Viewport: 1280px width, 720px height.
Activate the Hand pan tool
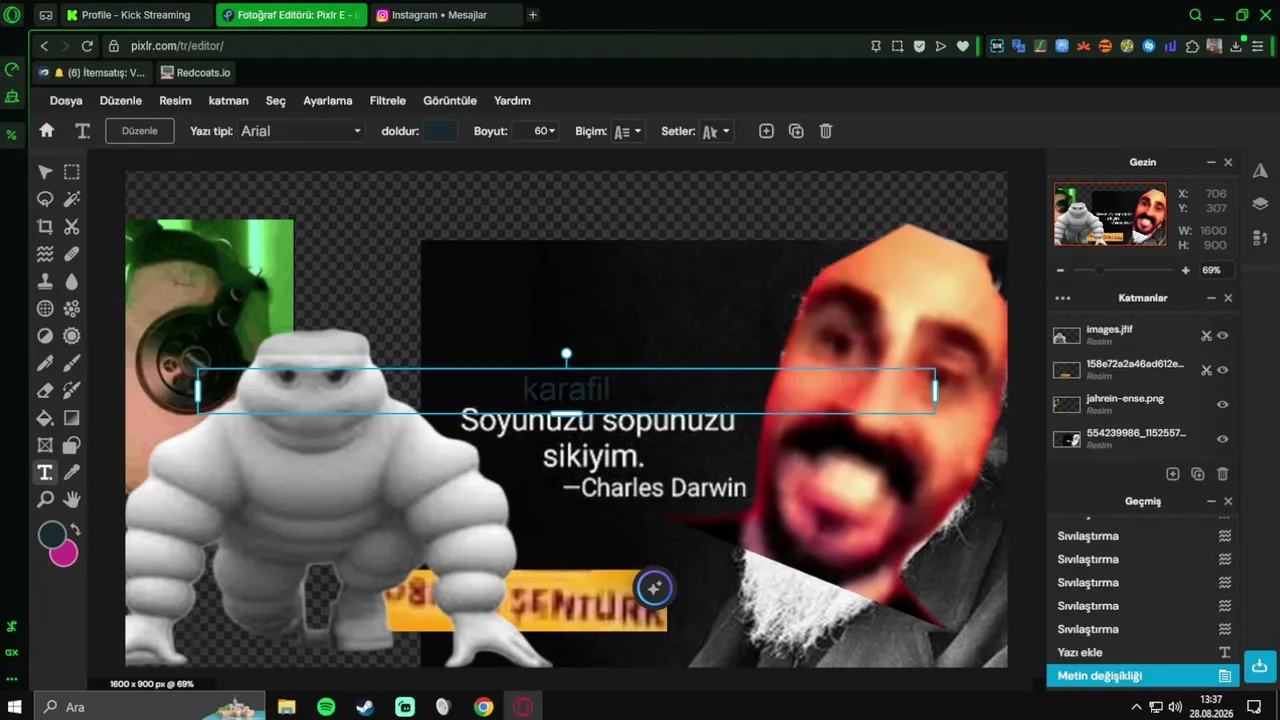(72, 499)
